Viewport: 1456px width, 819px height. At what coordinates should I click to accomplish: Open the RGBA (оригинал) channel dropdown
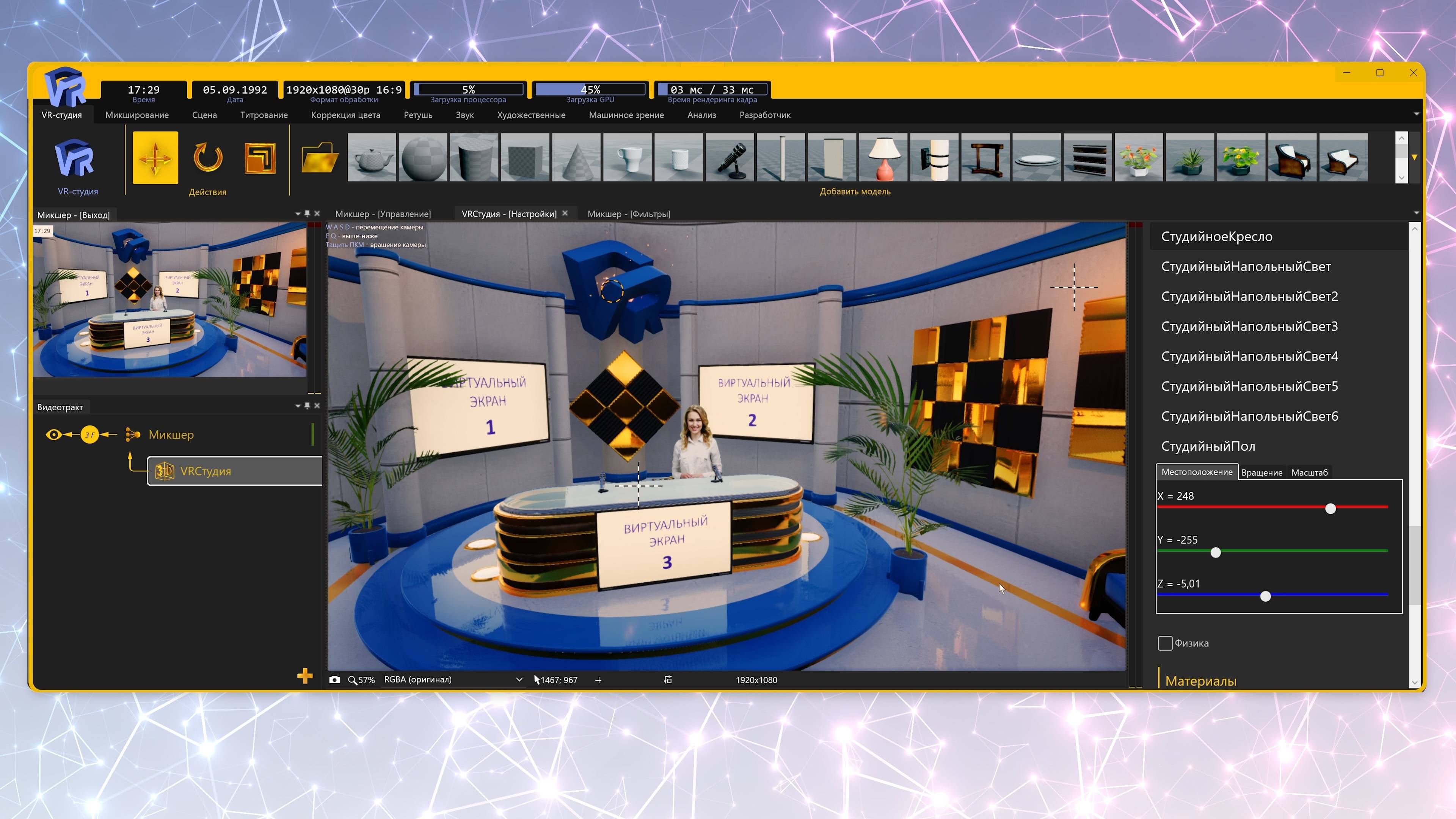point(519,679)
